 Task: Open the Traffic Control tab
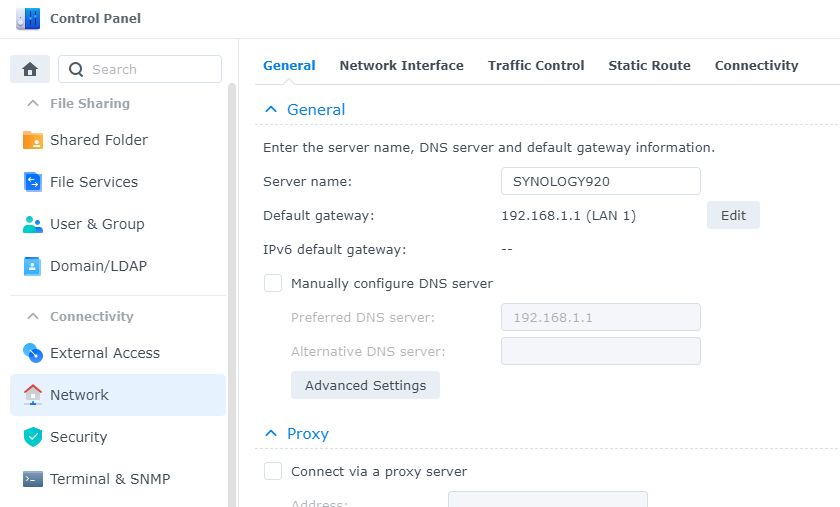pyautogui.click(x=536, y=66)
